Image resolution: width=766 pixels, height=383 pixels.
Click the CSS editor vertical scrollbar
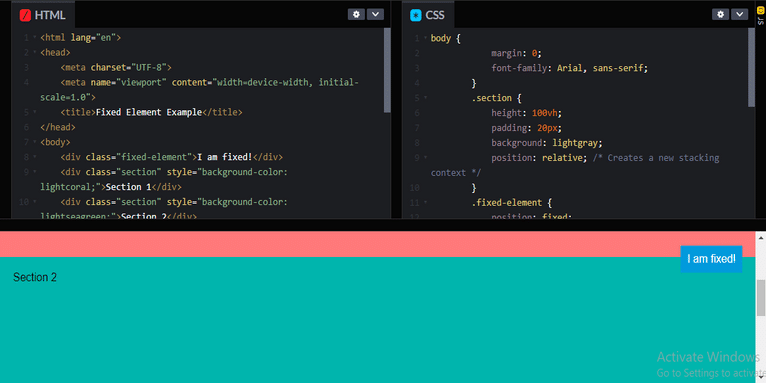tap(751, 67)
